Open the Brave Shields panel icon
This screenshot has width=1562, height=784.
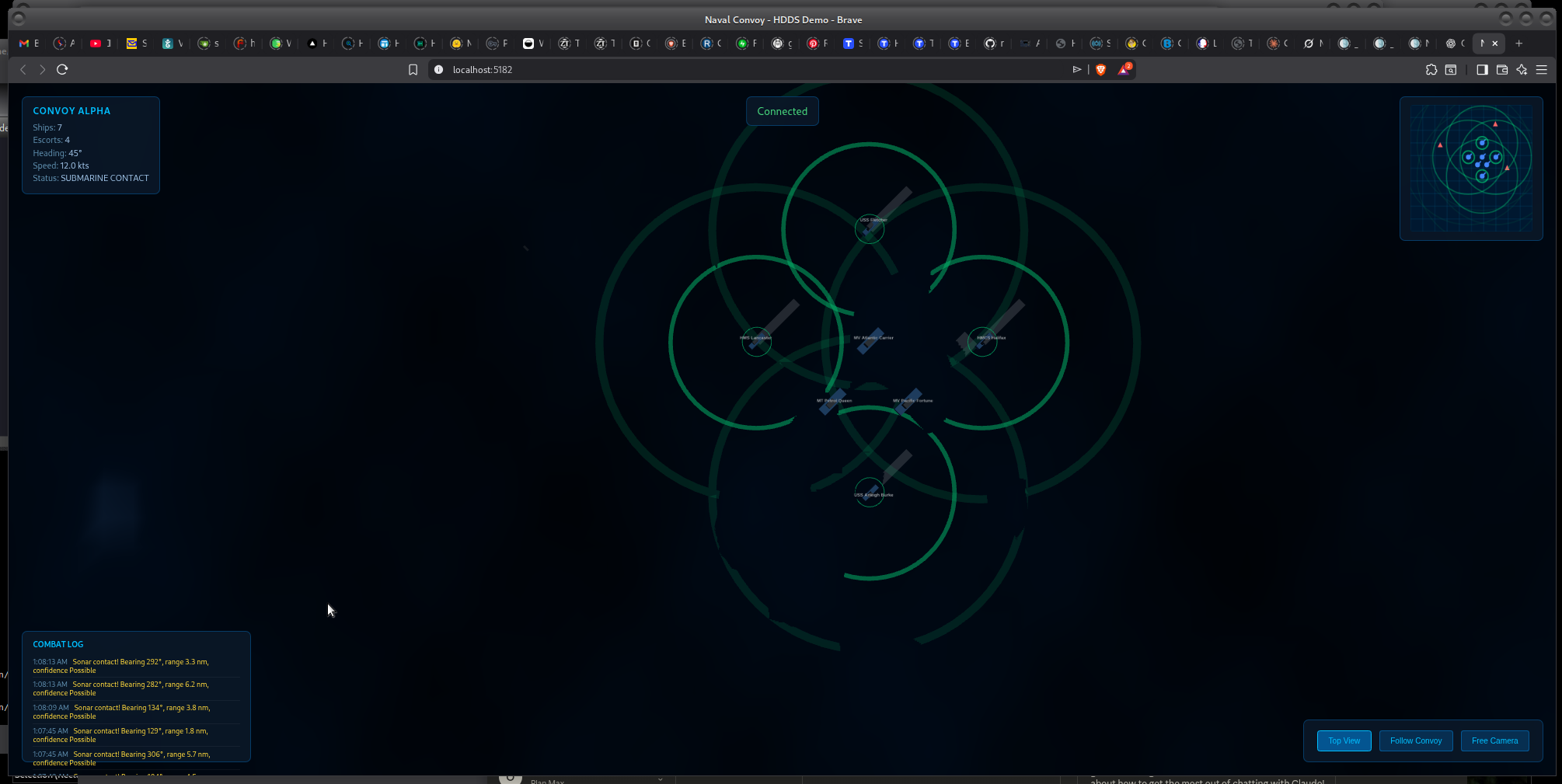1101,69
